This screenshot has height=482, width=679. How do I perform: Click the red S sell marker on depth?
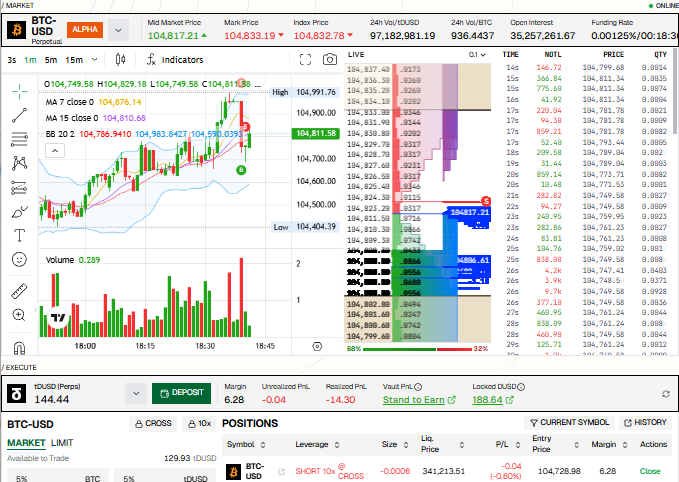(x=486, y=201)
